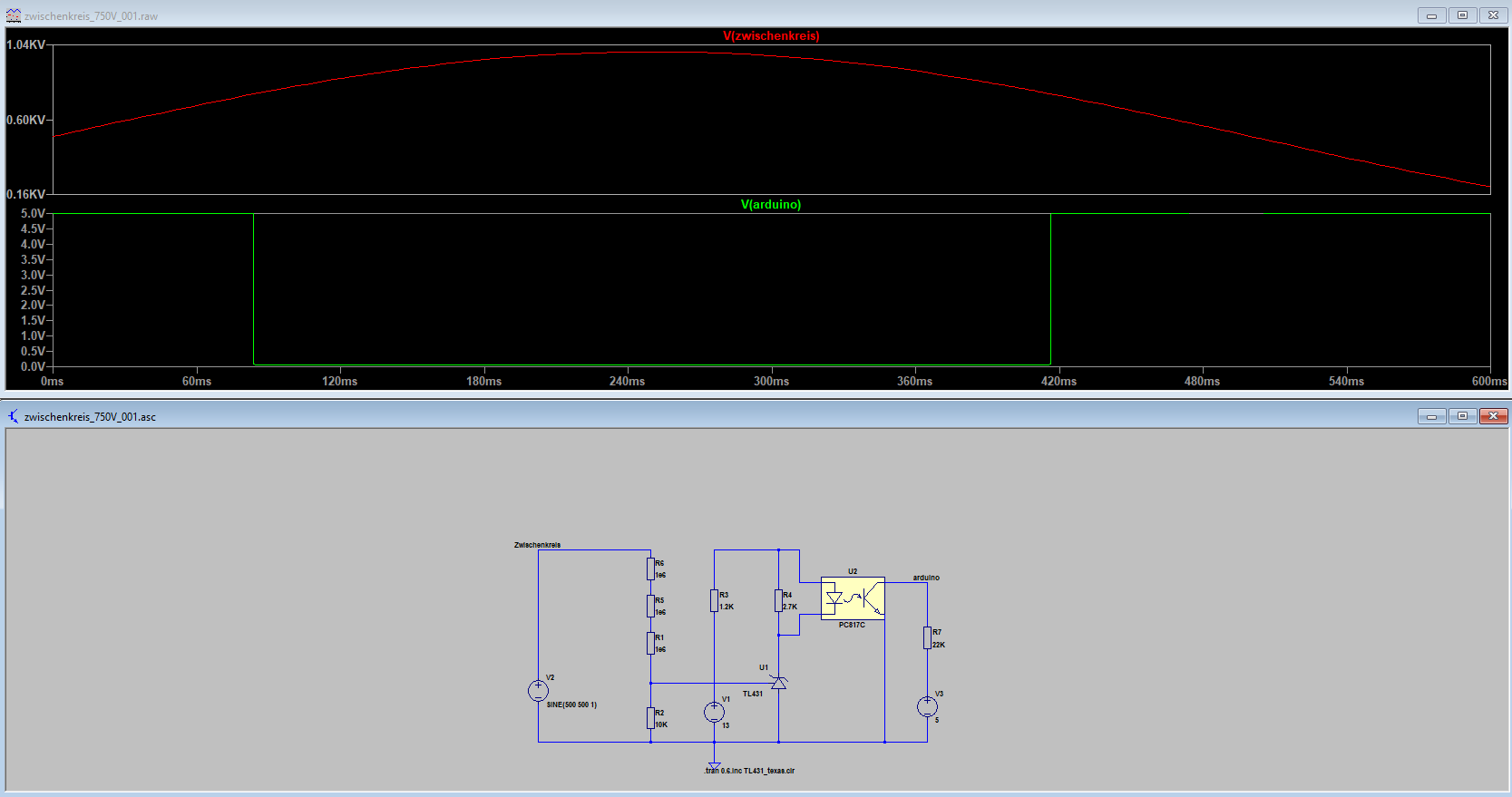Click the 0.0V axis label in arduino plot
Viewport: 1512px width, 797px height.
[x=33, y=366]
